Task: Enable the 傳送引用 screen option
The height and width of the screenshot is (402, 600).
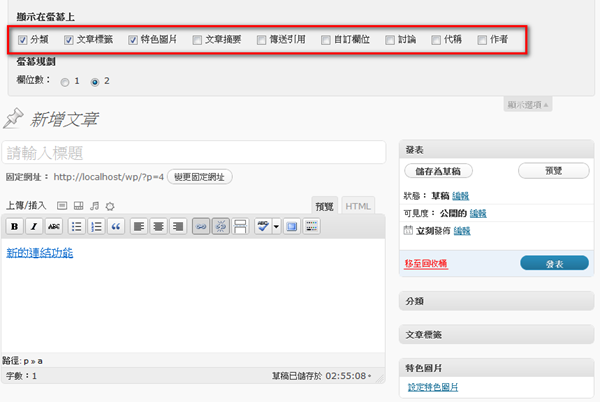Action: click(261, 40)
